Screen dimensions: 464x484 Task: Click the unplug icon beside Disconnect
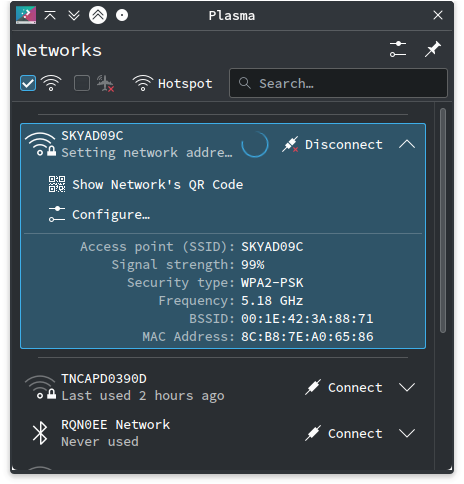pos(290,144)
